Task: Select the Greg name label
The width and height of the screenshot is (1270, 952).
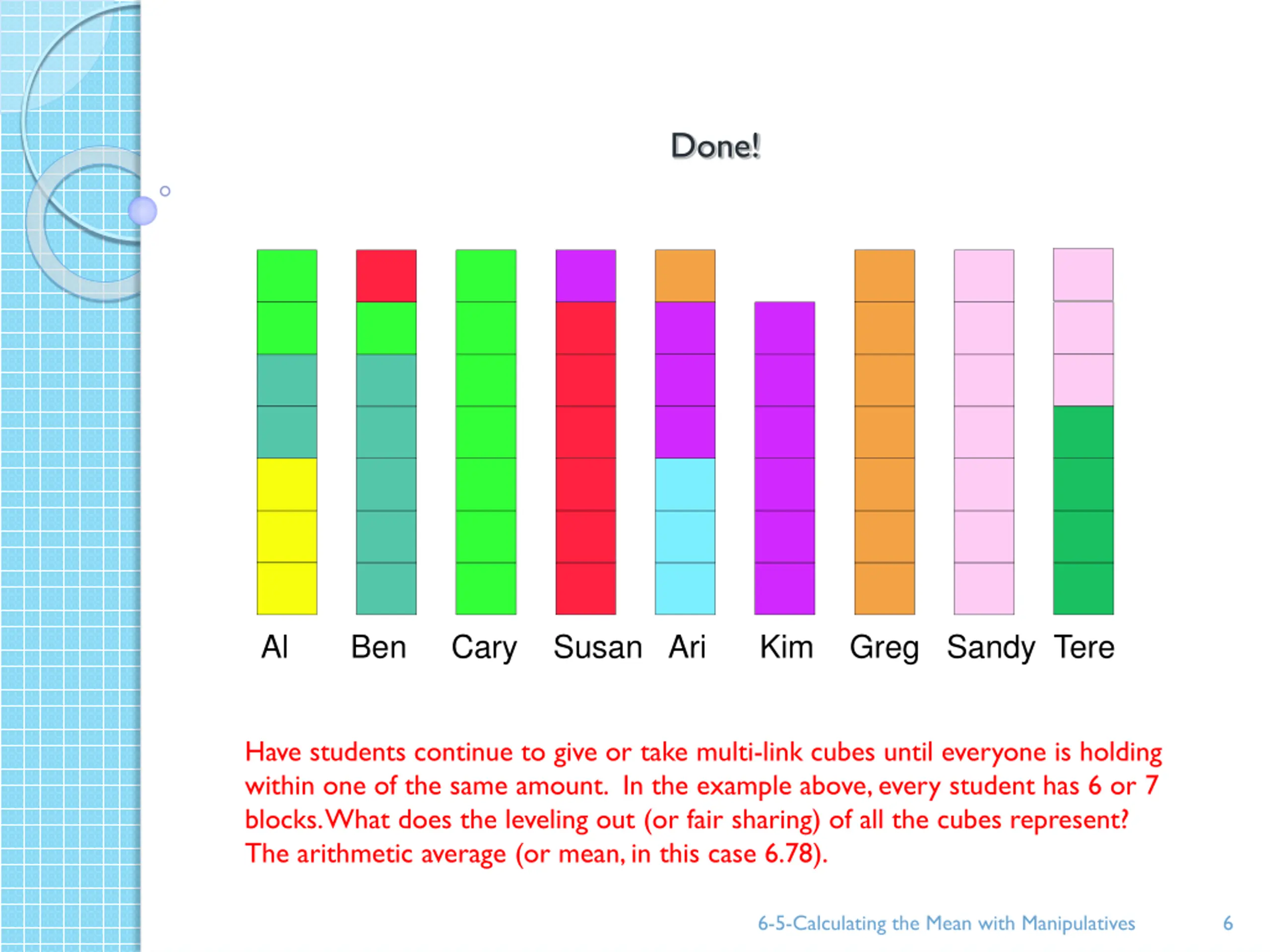Action: click(x=884, y=649)
